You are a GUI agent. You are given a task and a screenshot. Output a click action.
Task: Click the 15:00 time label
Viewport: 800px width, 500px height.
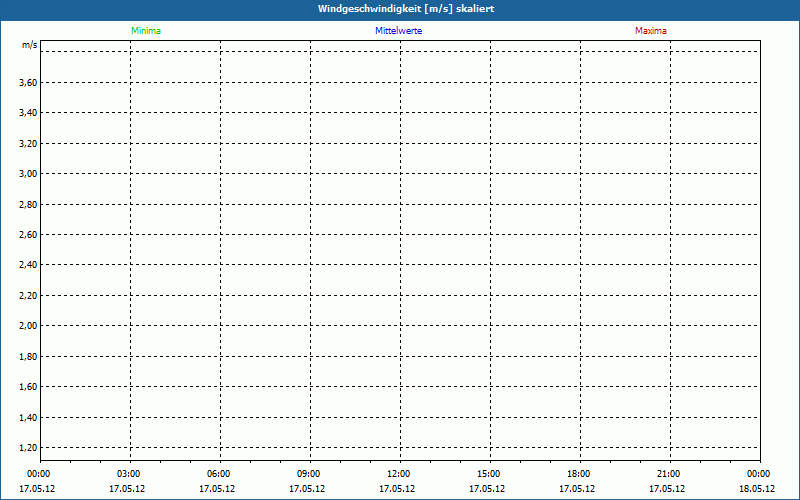coord(489,474)
